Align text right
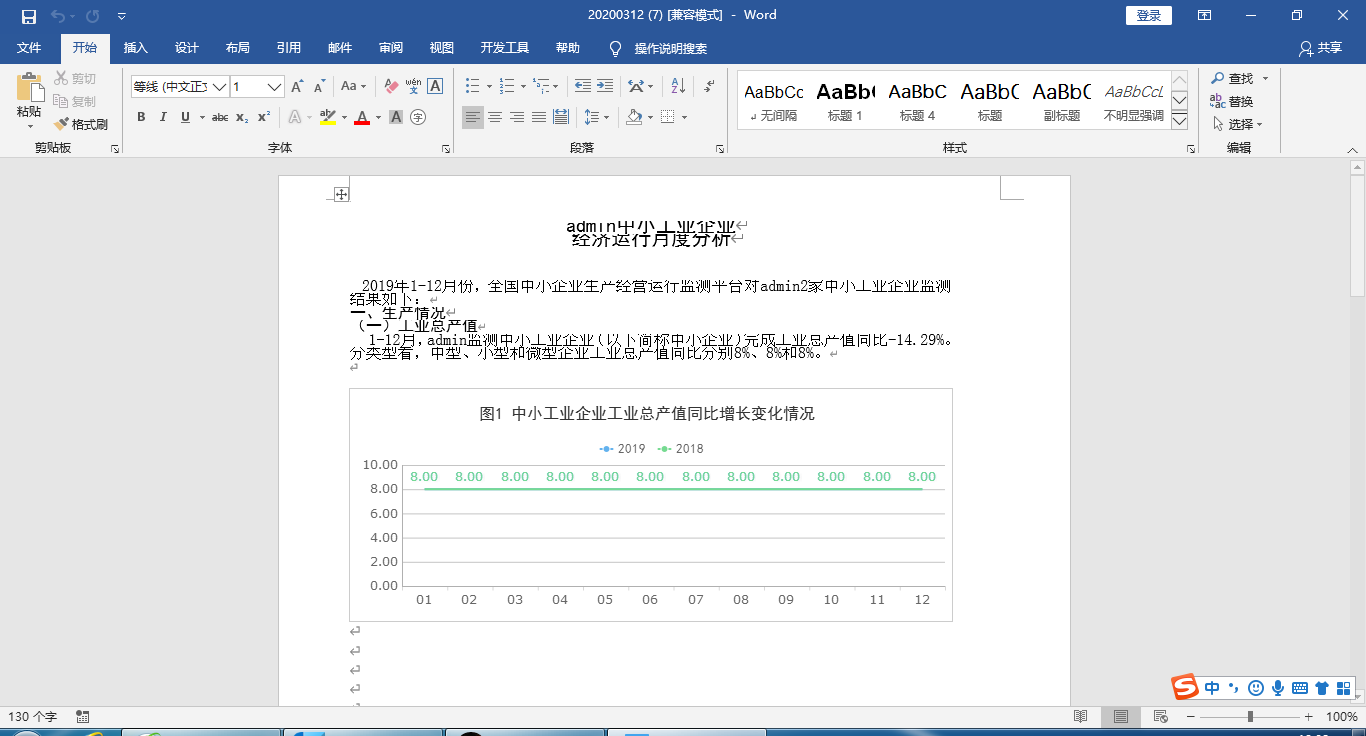This screenshot has width=1366, height=736. coord(517,117)
